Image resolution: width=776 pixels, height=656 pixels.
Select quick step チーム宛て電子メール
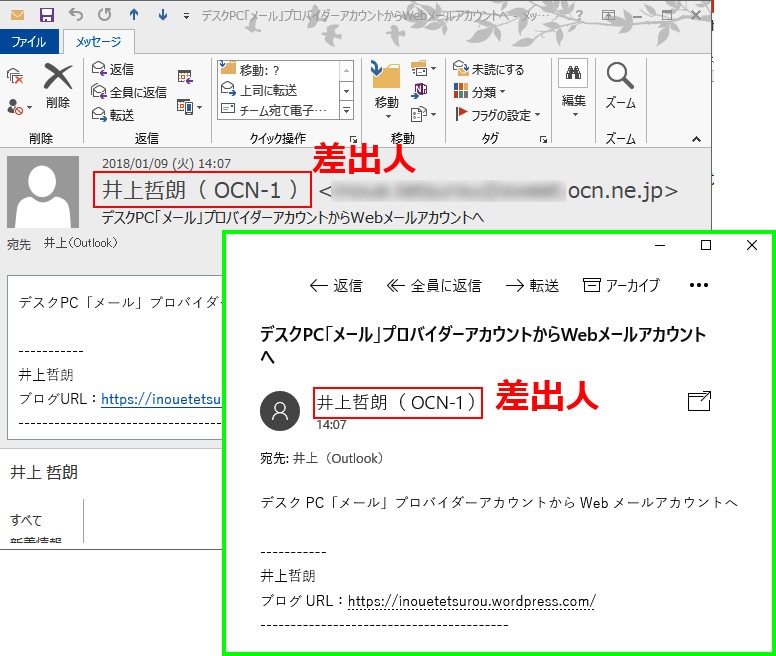pyautogui.click(x=279, y=110)
